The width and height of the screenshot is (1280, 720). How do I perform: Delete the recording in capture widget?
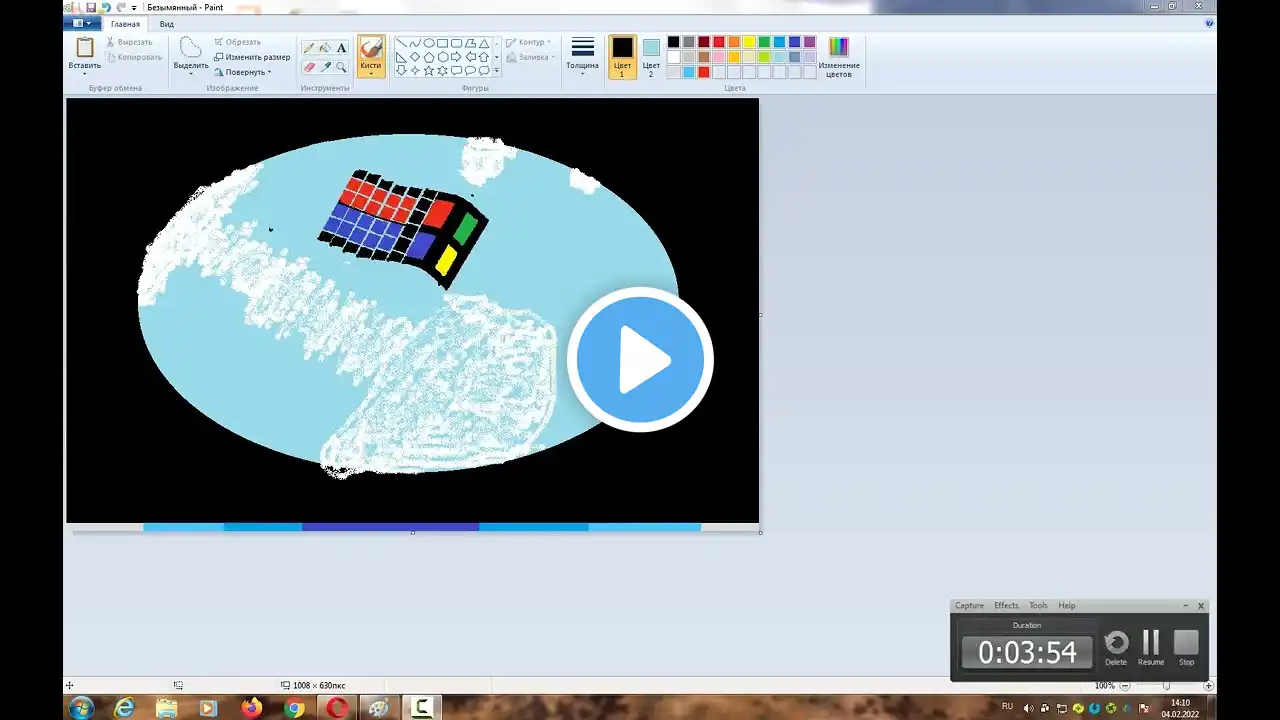(x=1116, y=647)
